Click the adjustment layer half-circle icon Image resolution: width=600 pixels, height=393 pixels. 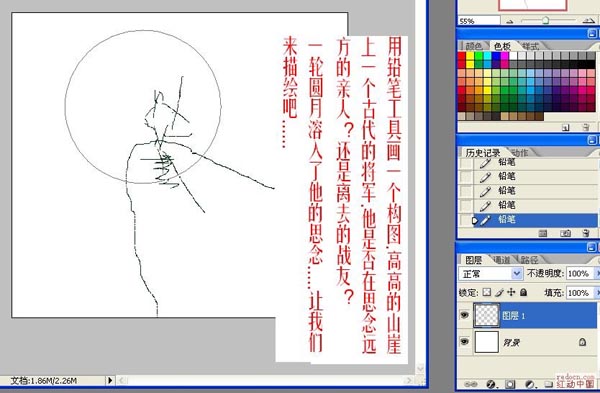point(530,384)
